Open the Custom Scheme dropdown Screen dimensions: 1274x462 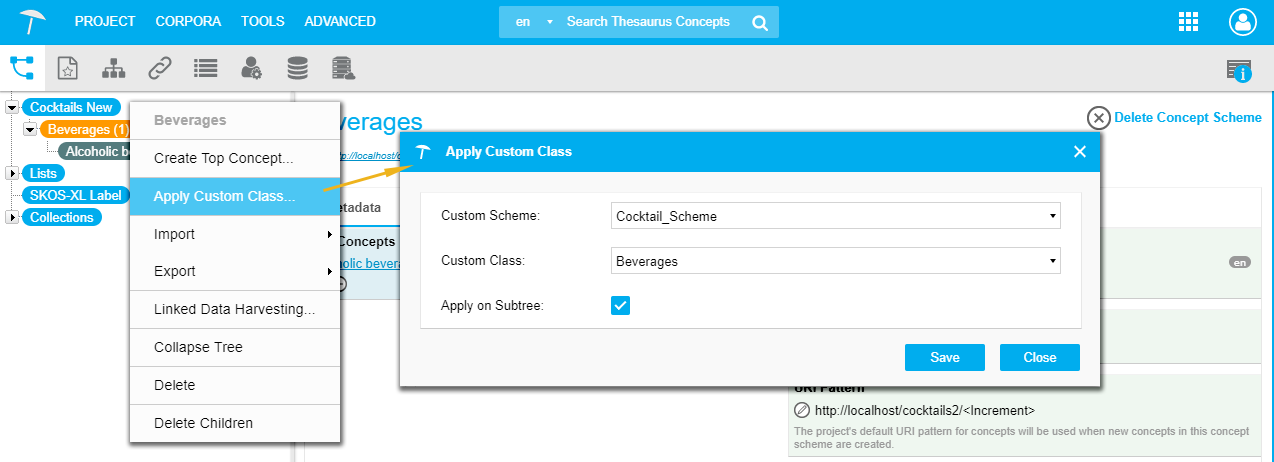[835, 216]
